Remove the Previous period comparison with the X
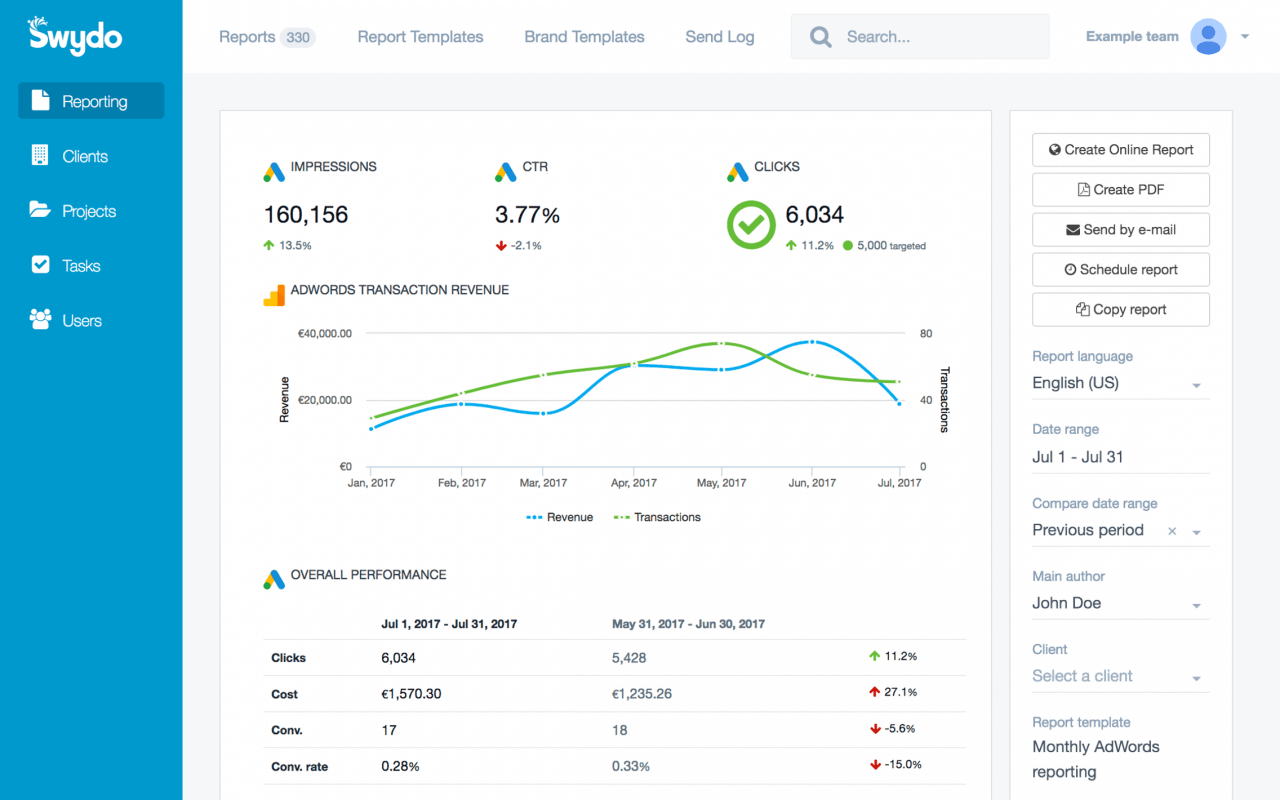Image resolution: width=1280 pixels, height=800 pixels. [1171, 531]
